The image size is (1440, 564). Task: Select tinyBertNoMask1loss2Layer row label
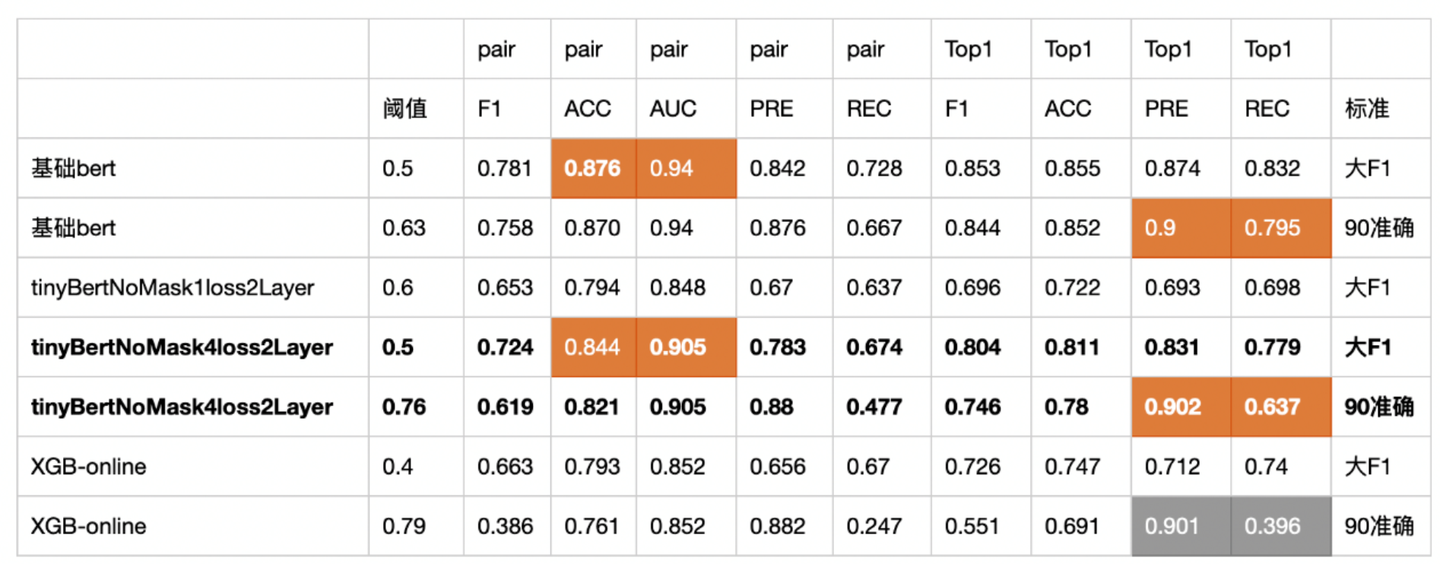point(173,288)
